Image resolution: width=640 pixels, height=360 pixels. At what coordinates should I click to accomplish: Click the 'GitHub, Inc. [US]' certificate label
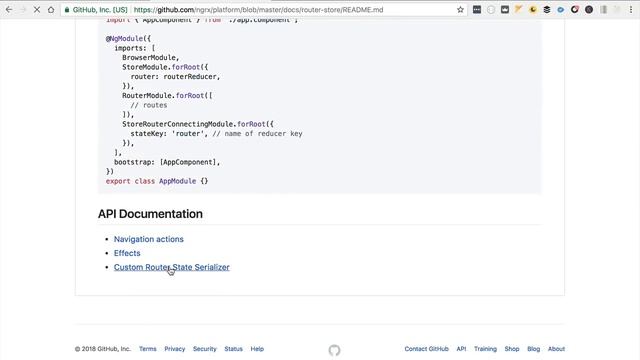(x=100, y=9)
